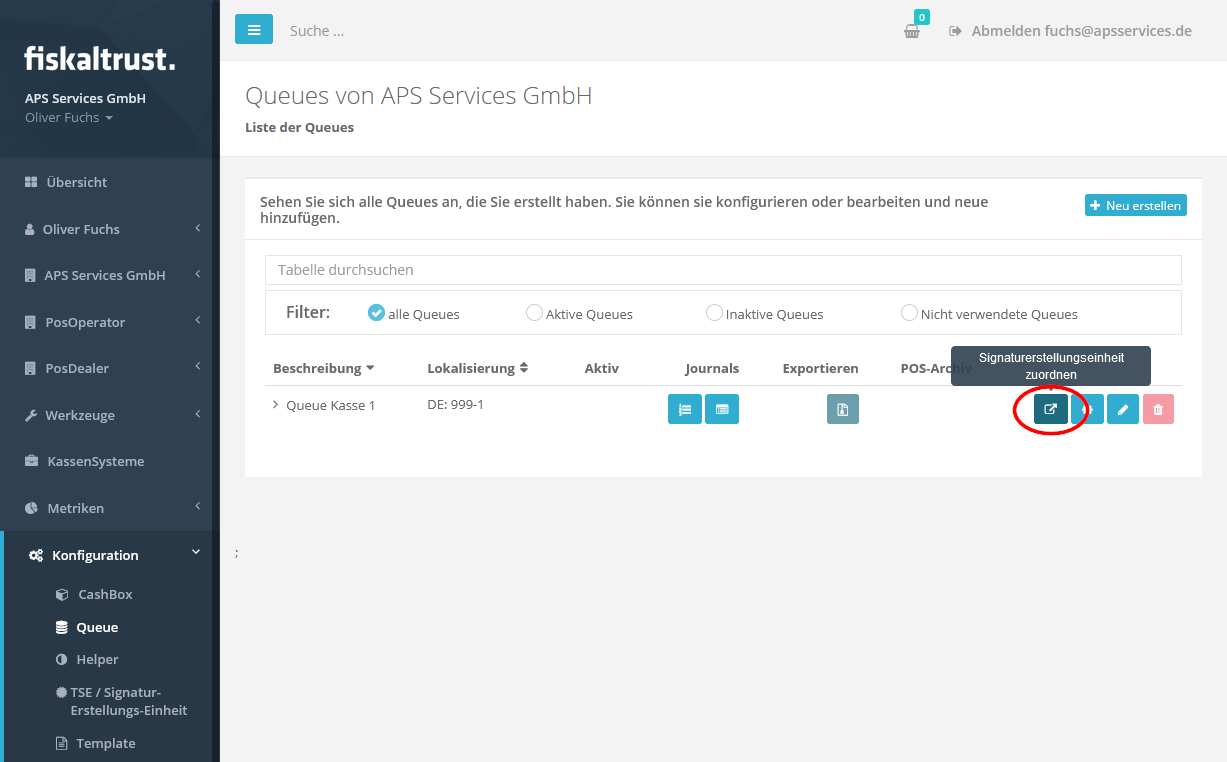Open CashBox in Konfiguration submenu

pos(105,594)
